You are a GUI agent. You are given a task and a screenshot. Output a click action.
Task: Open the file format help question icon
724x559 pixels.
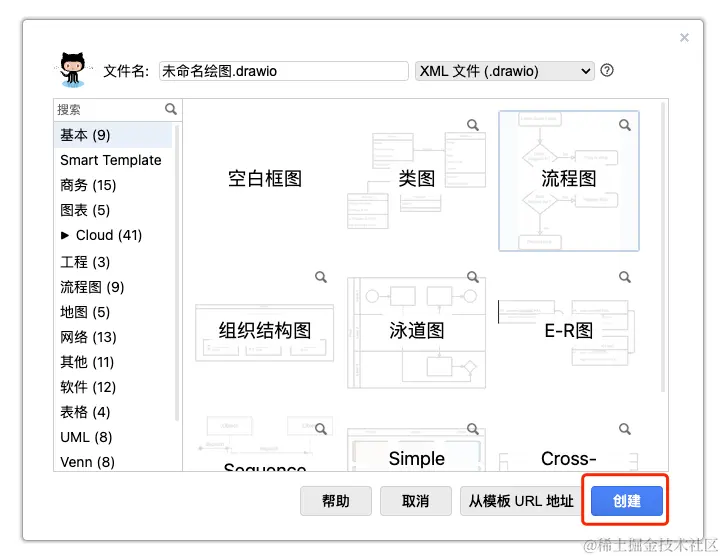(607, 71)
